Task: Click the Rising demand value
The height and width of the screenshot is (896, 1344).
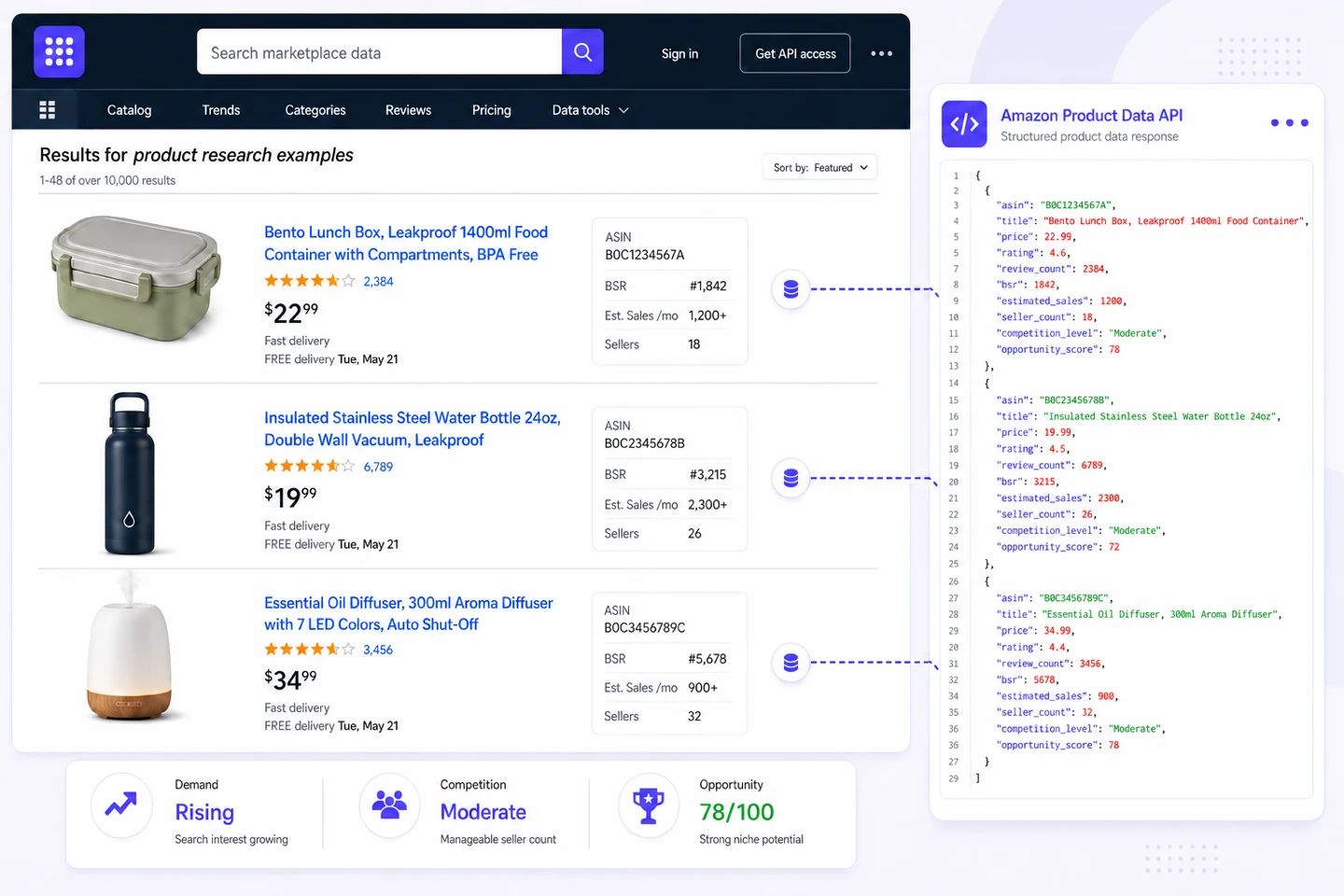Action: (x=204, y=813)
